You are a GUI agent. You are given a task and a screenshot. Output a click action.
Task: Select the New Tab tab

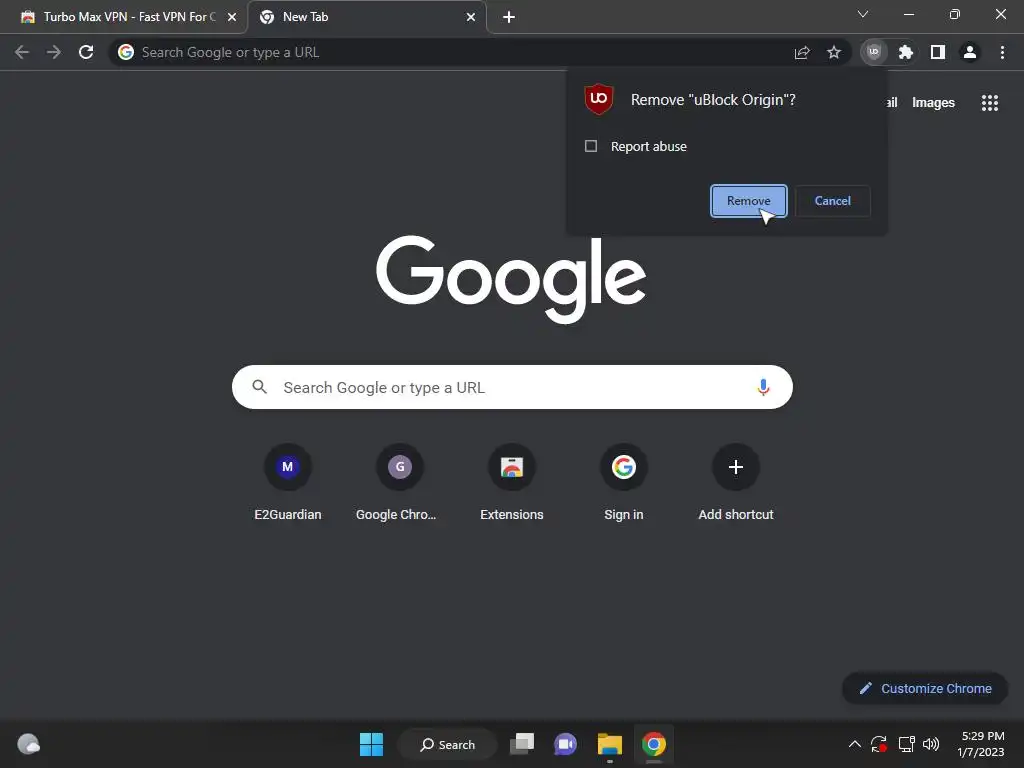[x=366, y=17]
